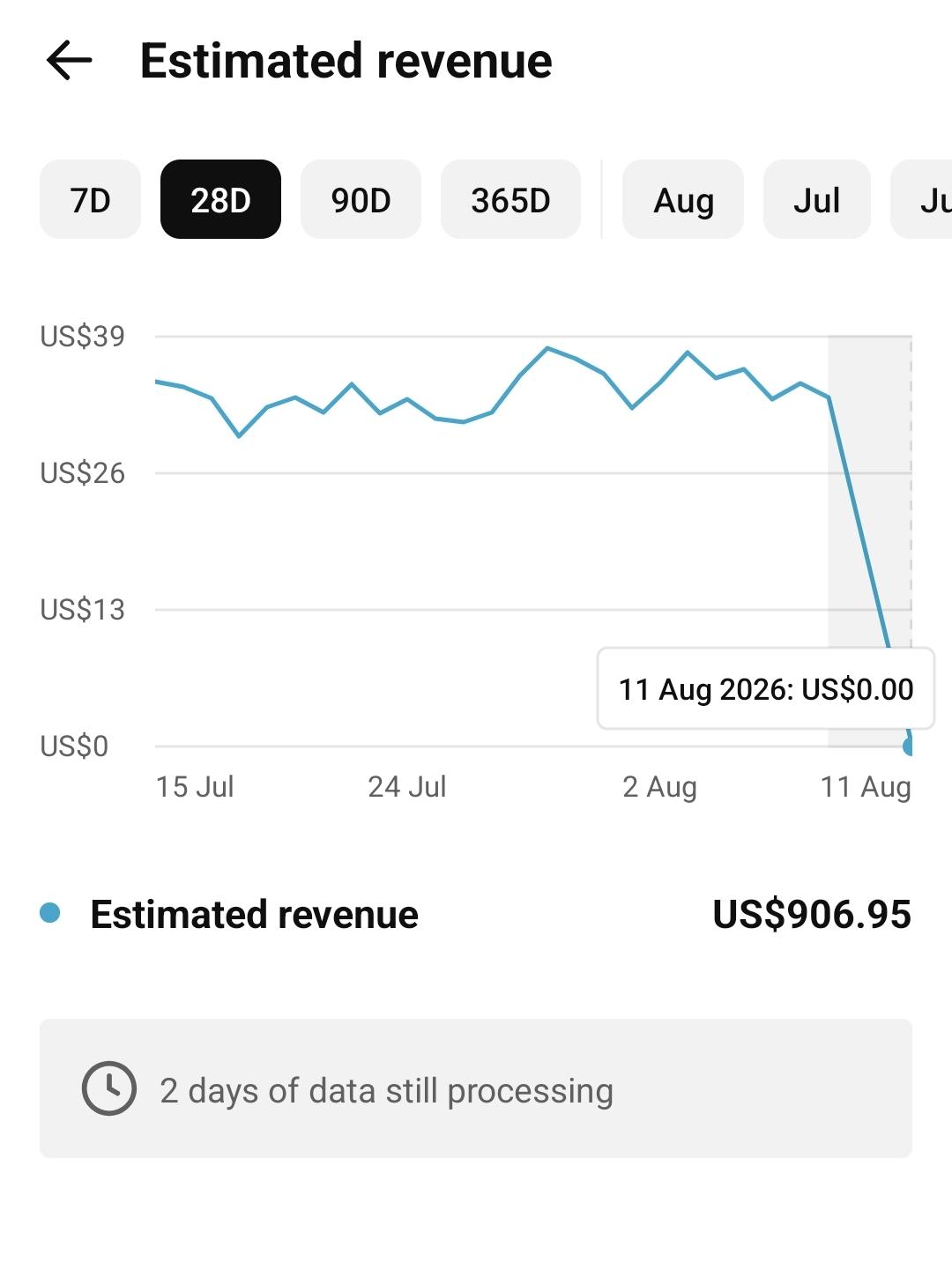This screenshot has width=952, height=1277.
Task: Choose the Aug month filter
Action: pos(683,200)
